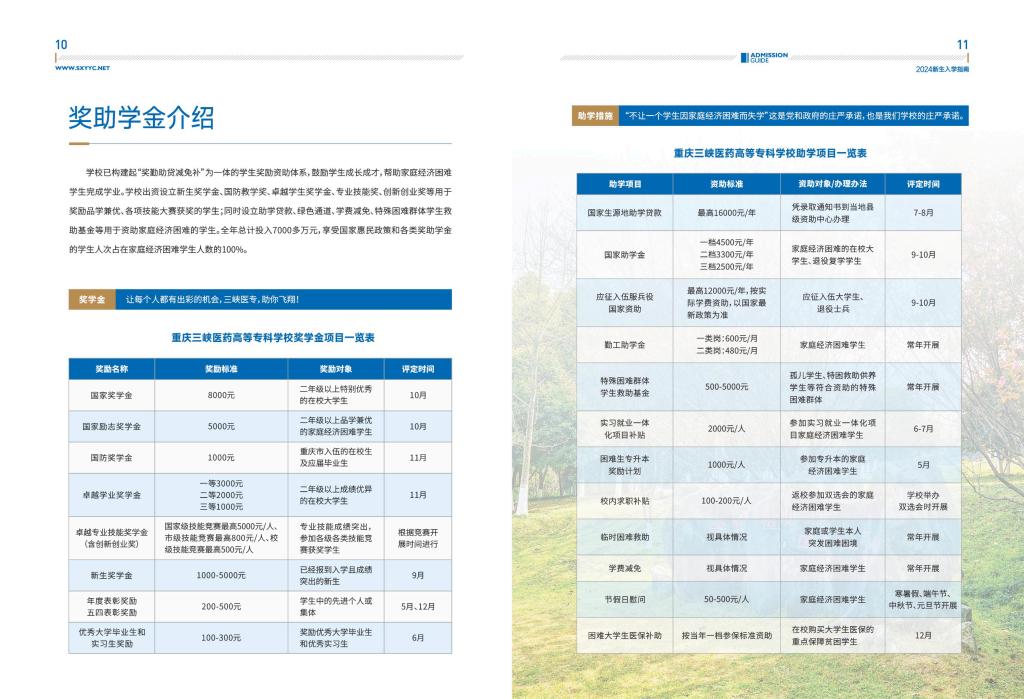Image resolution: width=1024 pixels, height=699 pixels.
Task: Click the '资助标准' column header
Action: pyautogui.click(x=727, y=184)
